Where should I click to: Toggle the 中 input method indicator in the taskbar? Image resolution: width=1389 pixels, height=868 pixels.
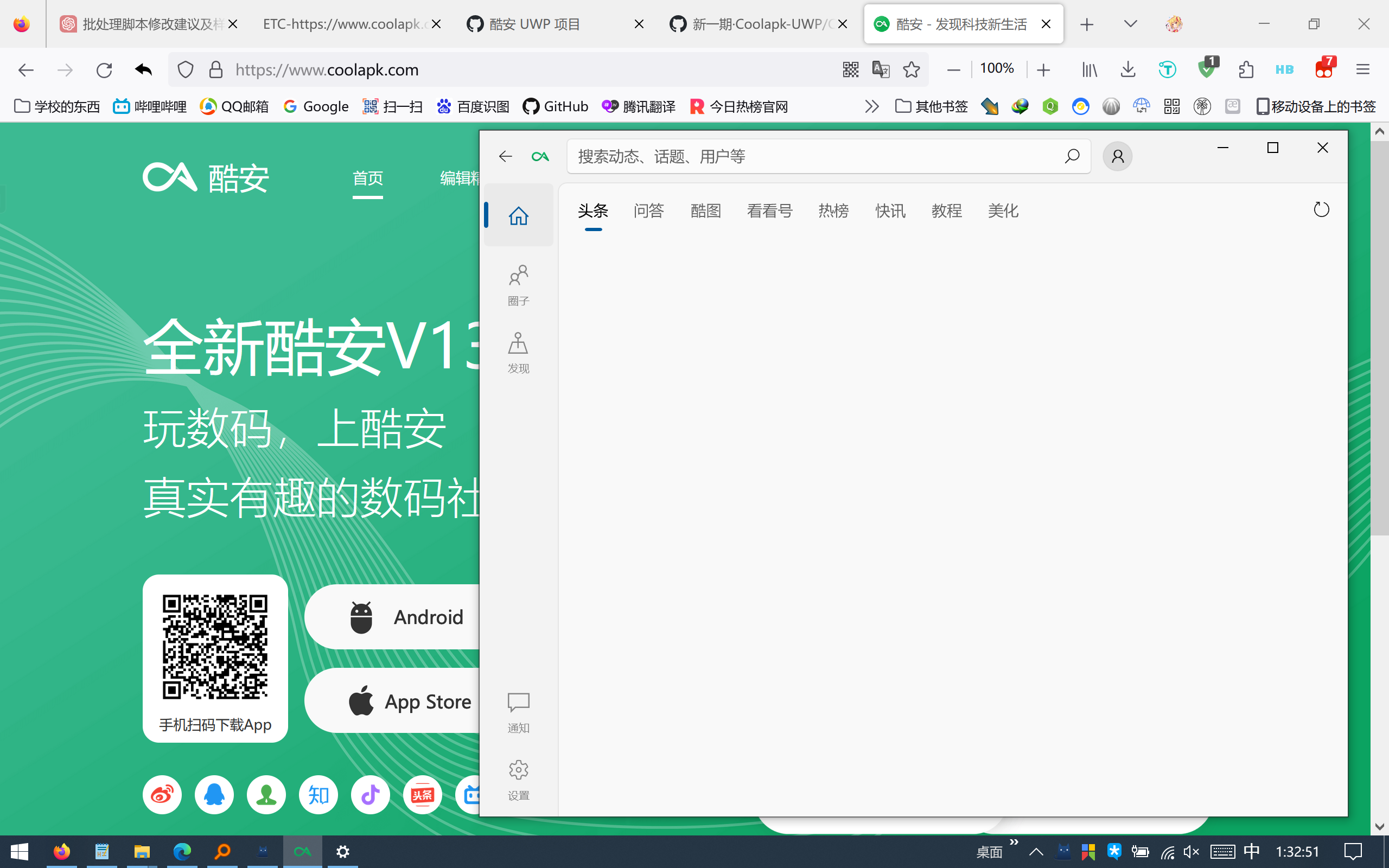(x=1251, y=851)
